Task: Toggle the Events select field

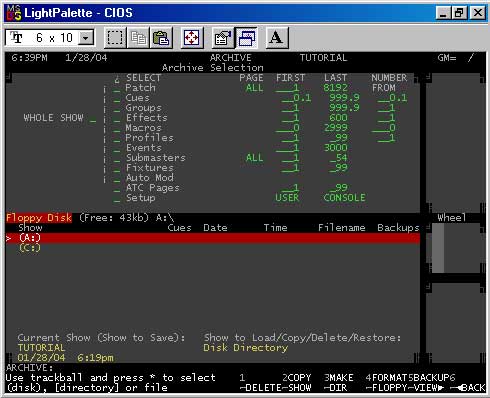Action: point(116,149)
